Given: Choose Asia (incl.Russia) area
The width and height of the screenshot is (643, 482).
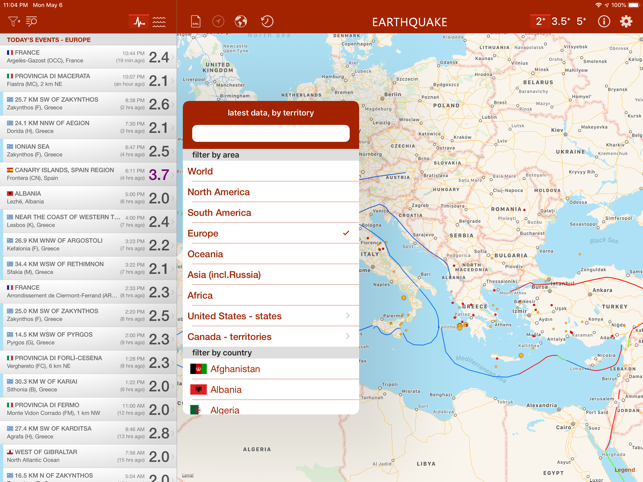Looking at the screenshot, I should pyautogui.click(x=271, y=275).
